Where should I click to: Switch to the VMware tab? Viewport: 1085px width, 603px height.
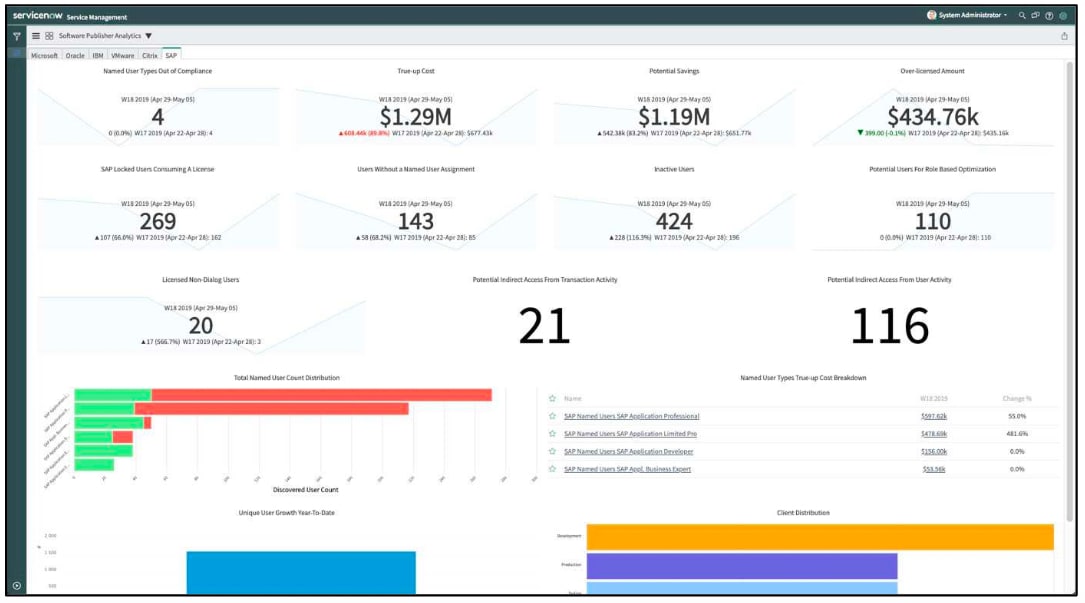122,56
